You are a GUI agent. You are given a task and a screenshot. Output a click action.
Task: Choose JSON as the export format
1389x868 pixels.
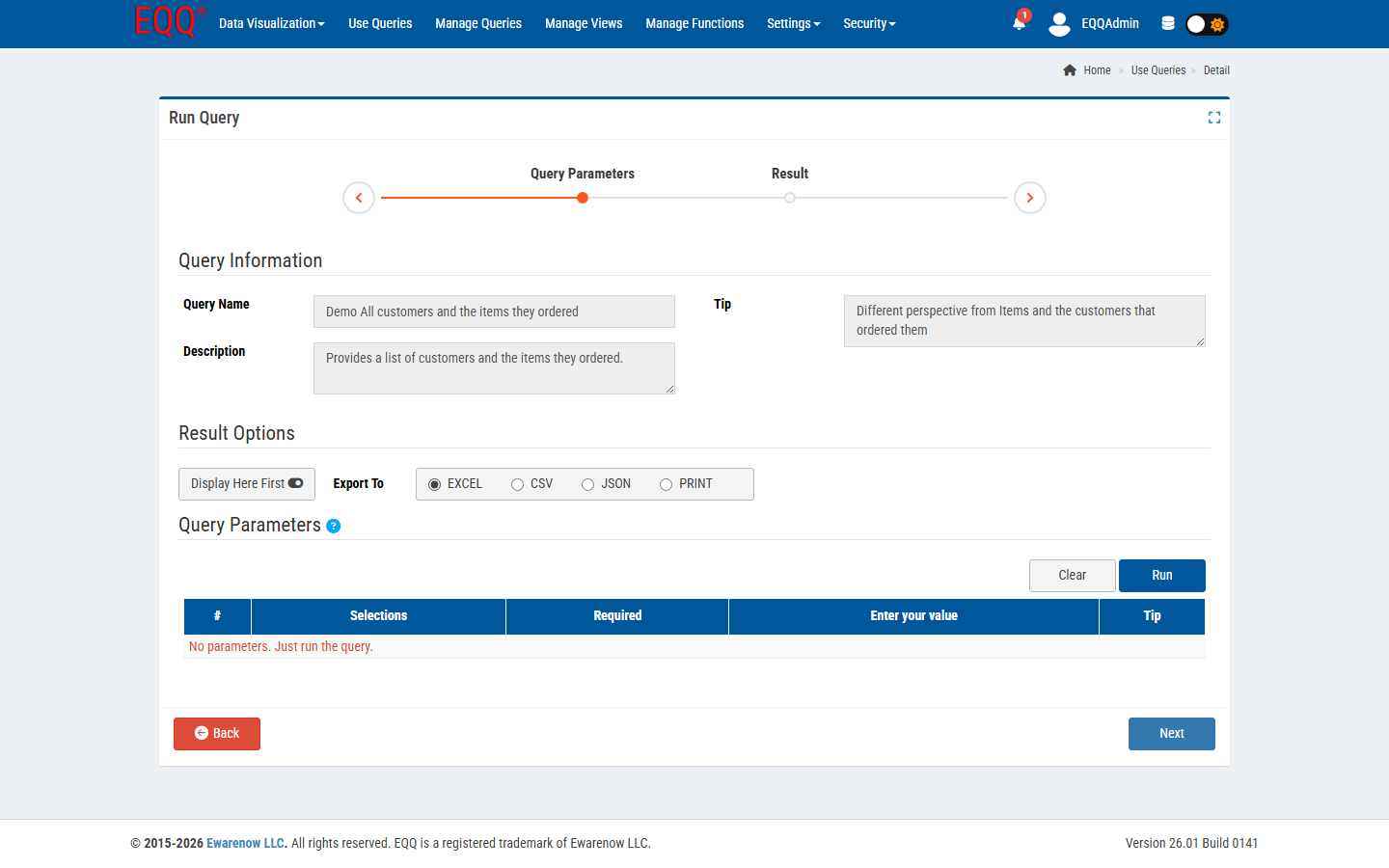coord(587,483)
